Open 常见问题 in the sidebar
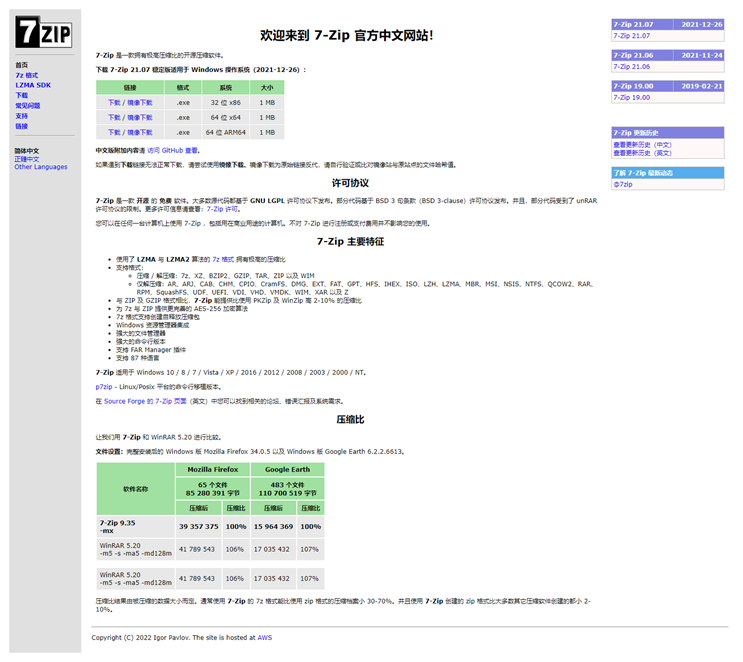 click(27, 106)
